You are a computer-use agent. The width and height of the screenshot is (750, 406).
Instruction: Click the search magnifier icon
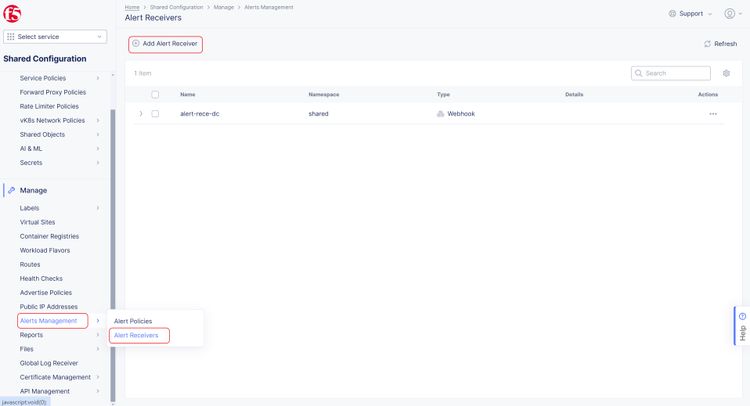(x=639, y=73)
